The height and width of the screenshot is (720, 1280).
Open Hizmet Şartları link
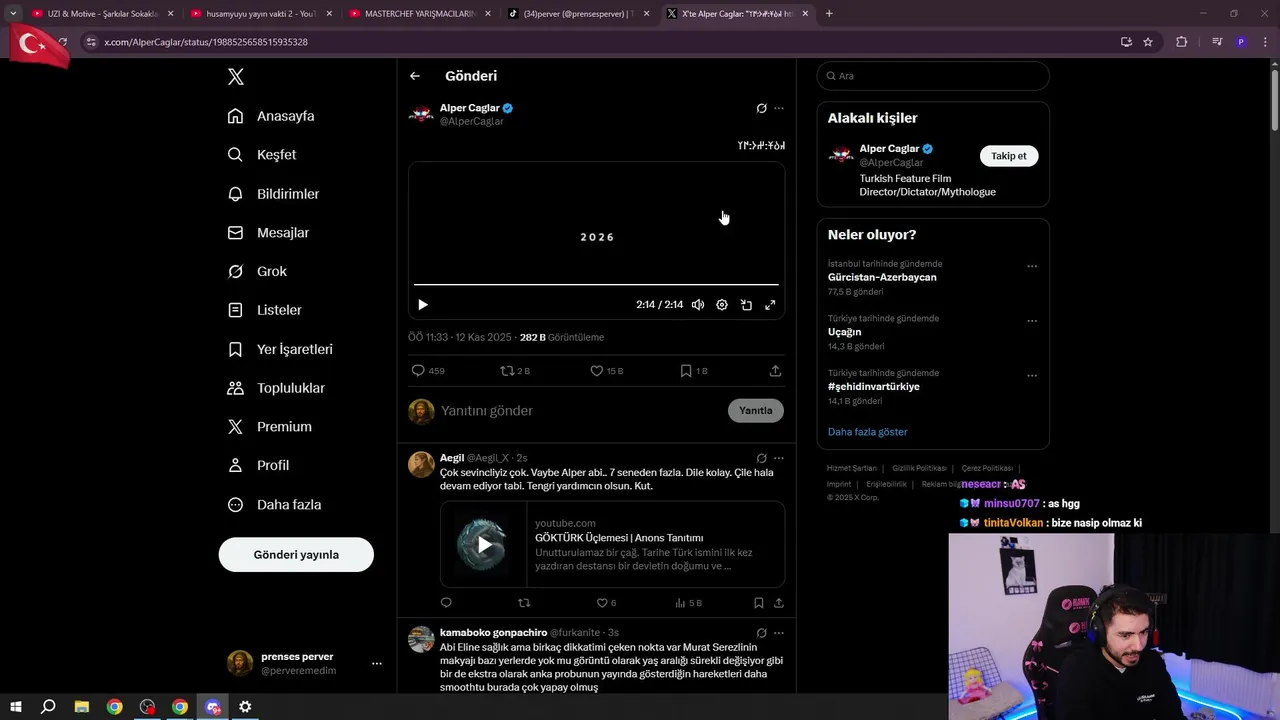pyautogui.click(x=852, y=468)
